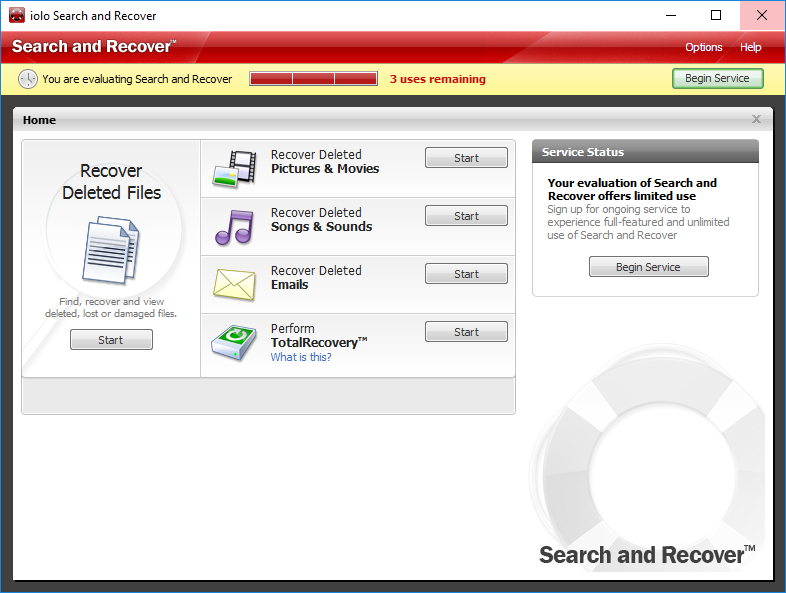The height and width of the screenshot is (593, 786).
Task: Click the 'Service Status' panel header
Action: coord(645,152)
